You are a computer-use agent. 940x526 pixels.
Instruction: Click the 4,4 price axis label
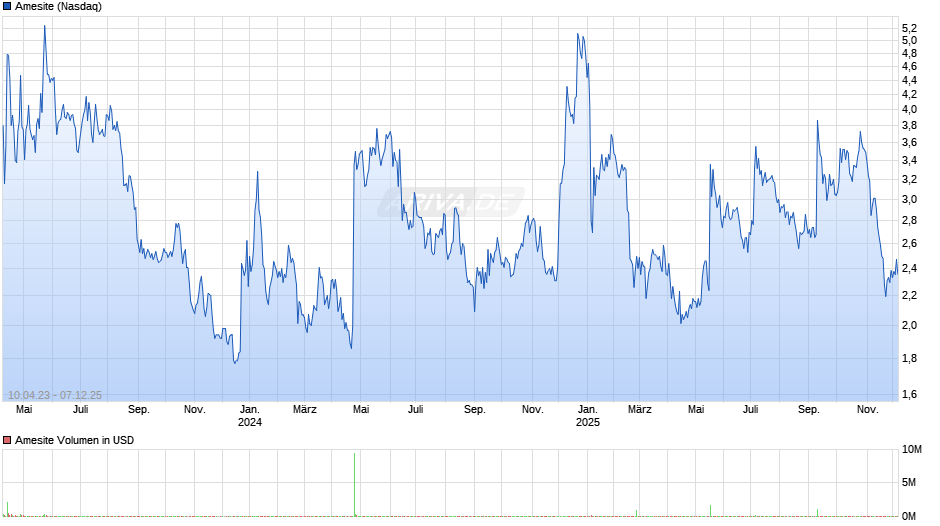point(909,80)
